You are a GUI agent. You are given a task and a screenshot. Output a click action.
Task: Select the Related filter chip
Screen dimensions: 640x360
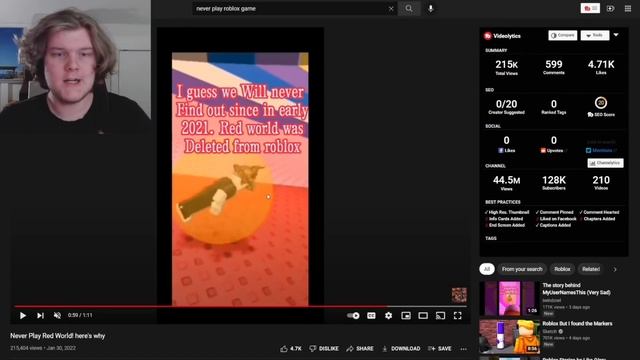click(x=591, y=269)
